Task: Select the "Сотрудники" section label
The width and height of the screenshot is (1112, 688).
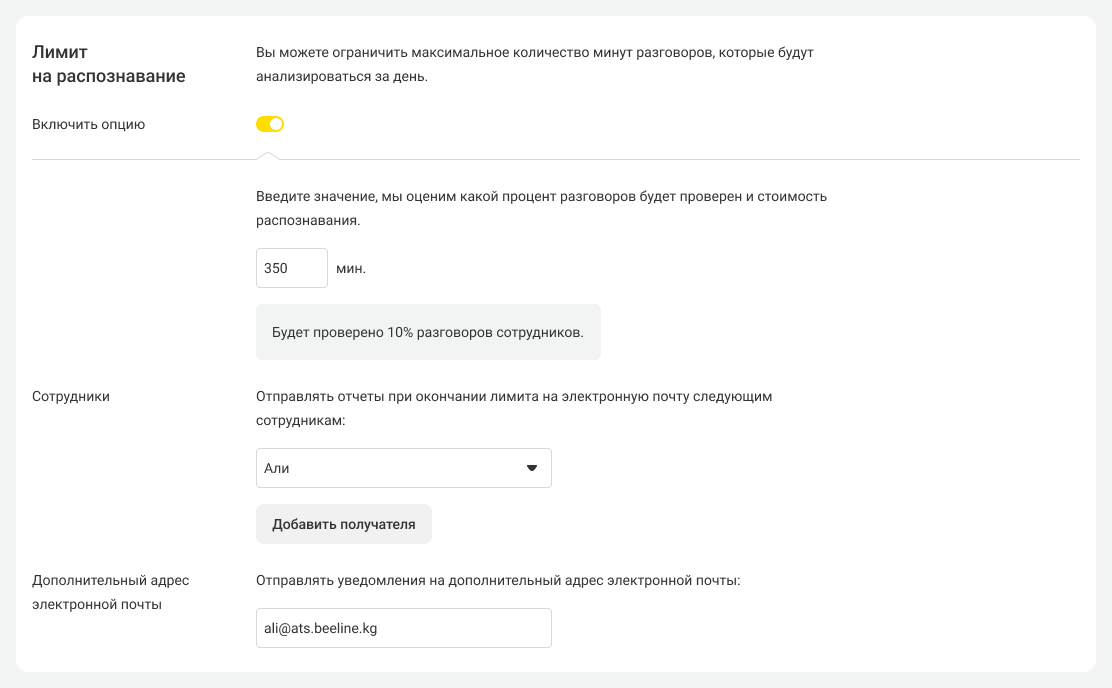Action: click(71, 396)
